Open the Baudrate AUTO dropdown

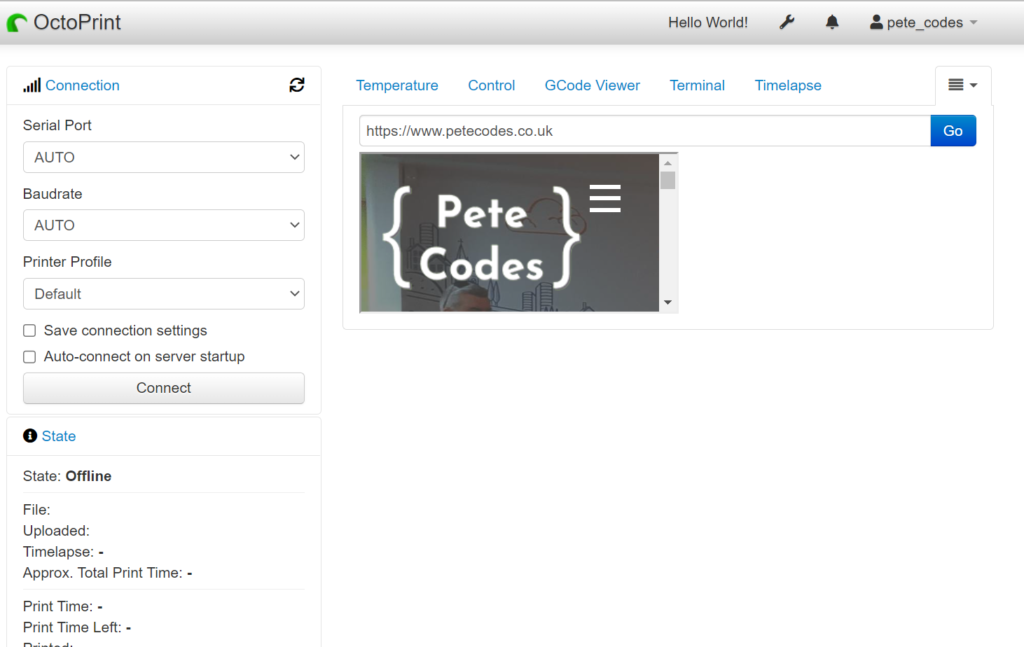(x=163, y=225)
